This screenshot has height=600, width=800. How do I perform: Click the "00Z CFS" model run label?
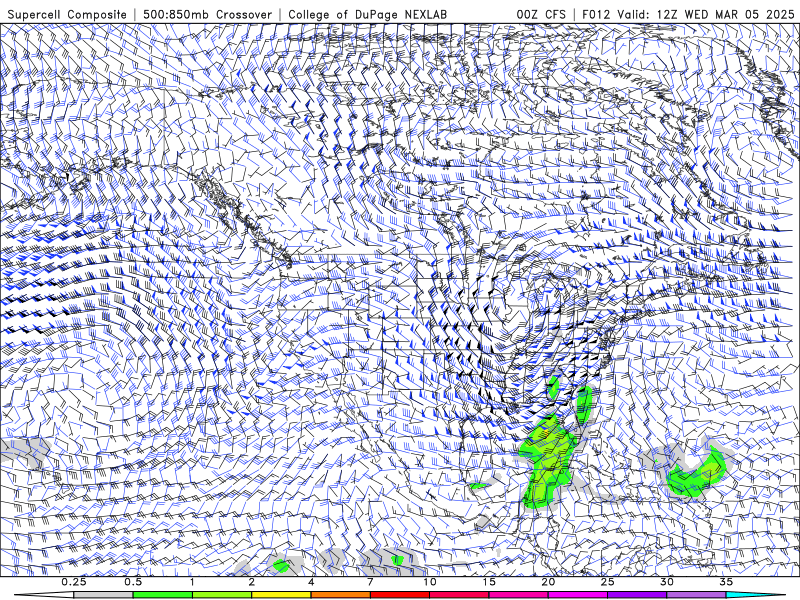tap(541, 15)
